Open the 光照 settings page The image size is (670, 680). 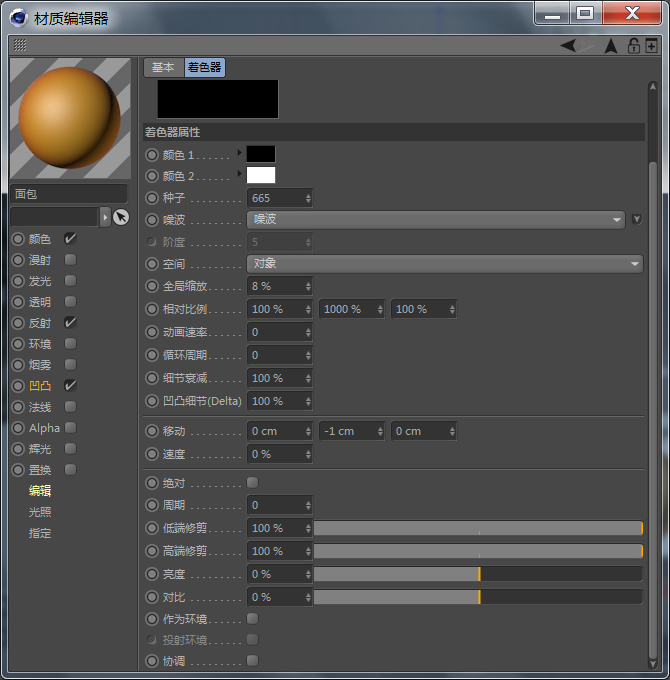click(x=40, y=512)
